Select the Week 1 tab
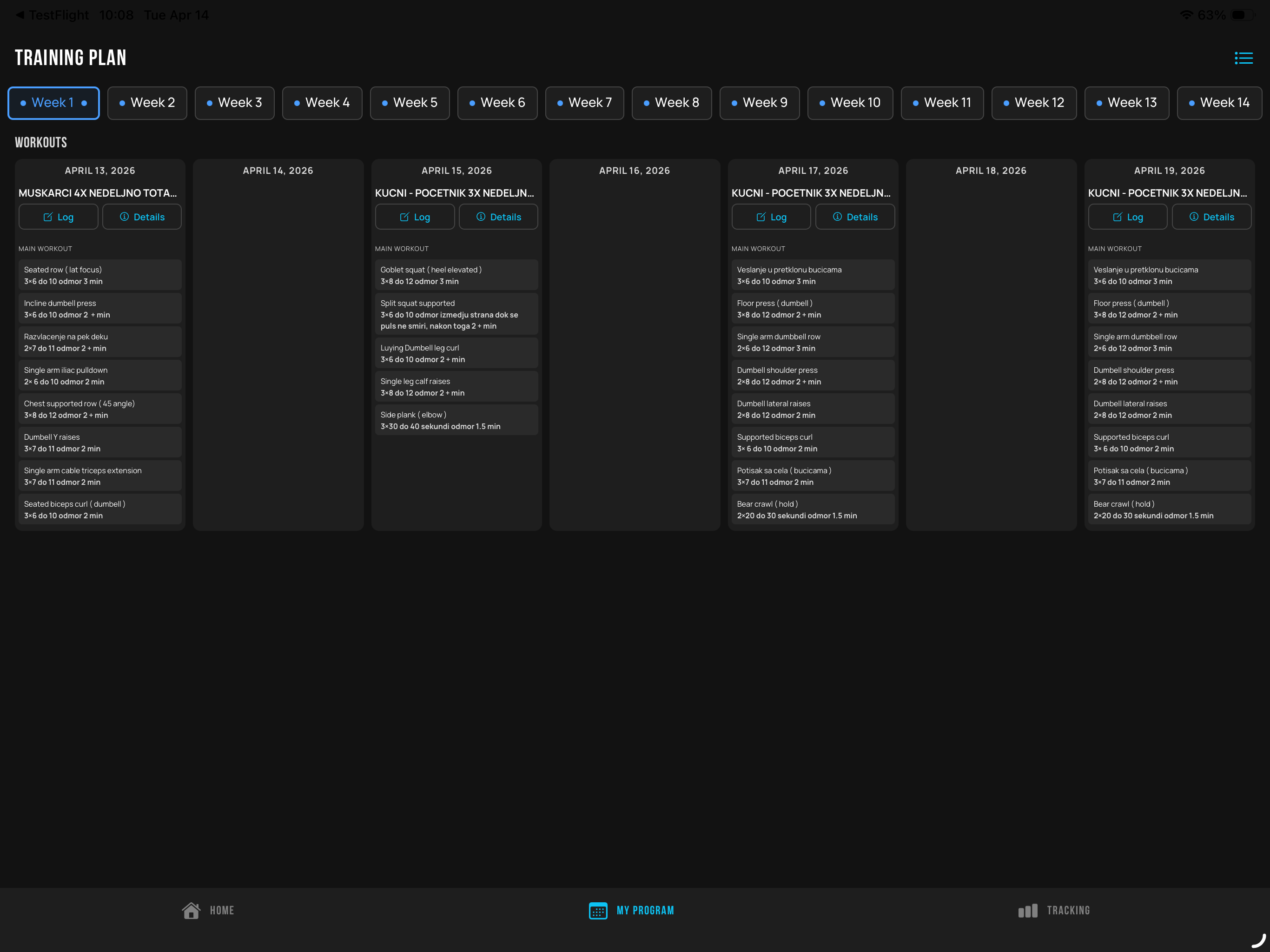Viewport: 1270px width, 952px height. click(53, 103)
